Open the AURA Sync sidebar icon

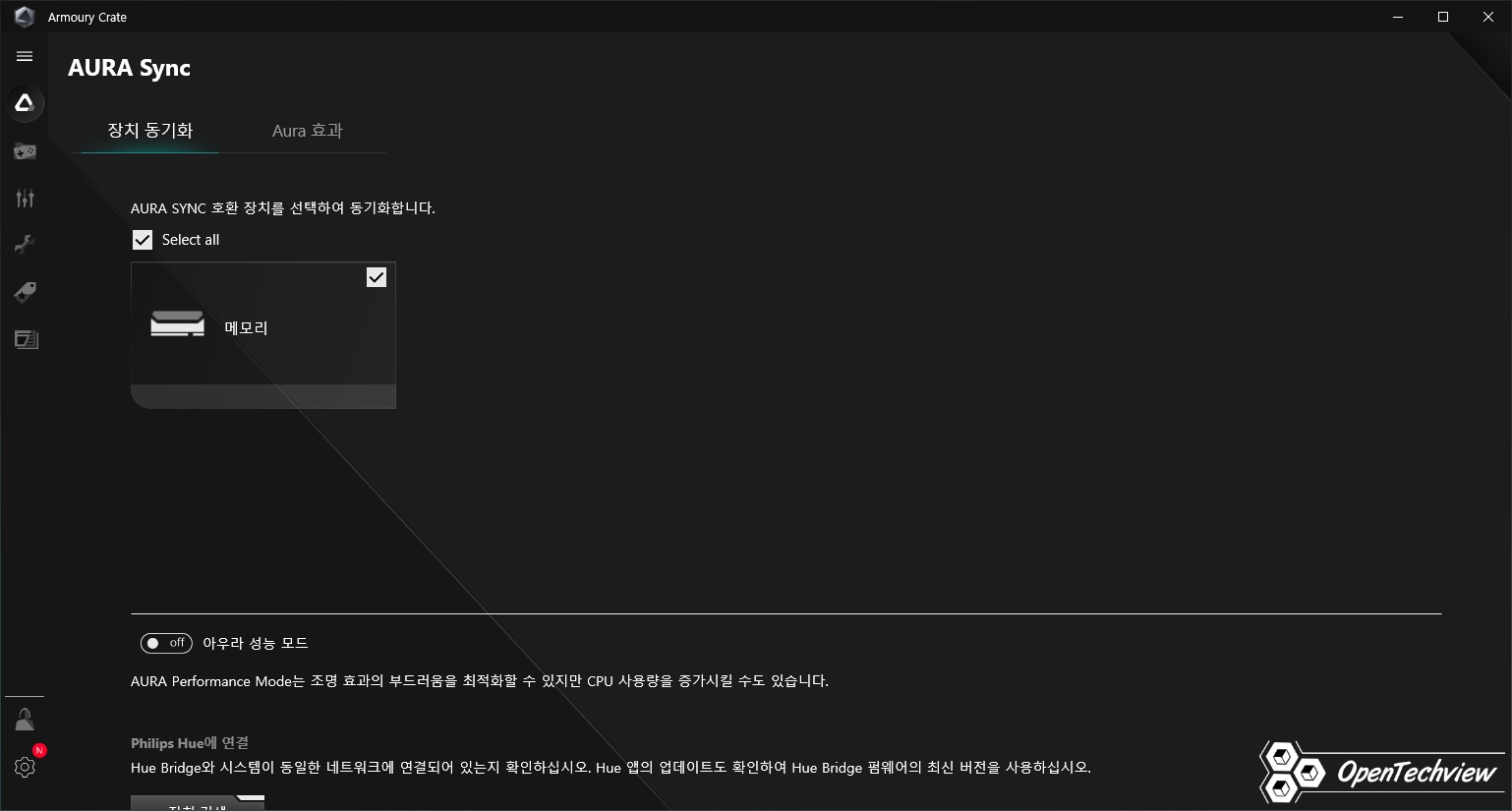tap(25, 102)
